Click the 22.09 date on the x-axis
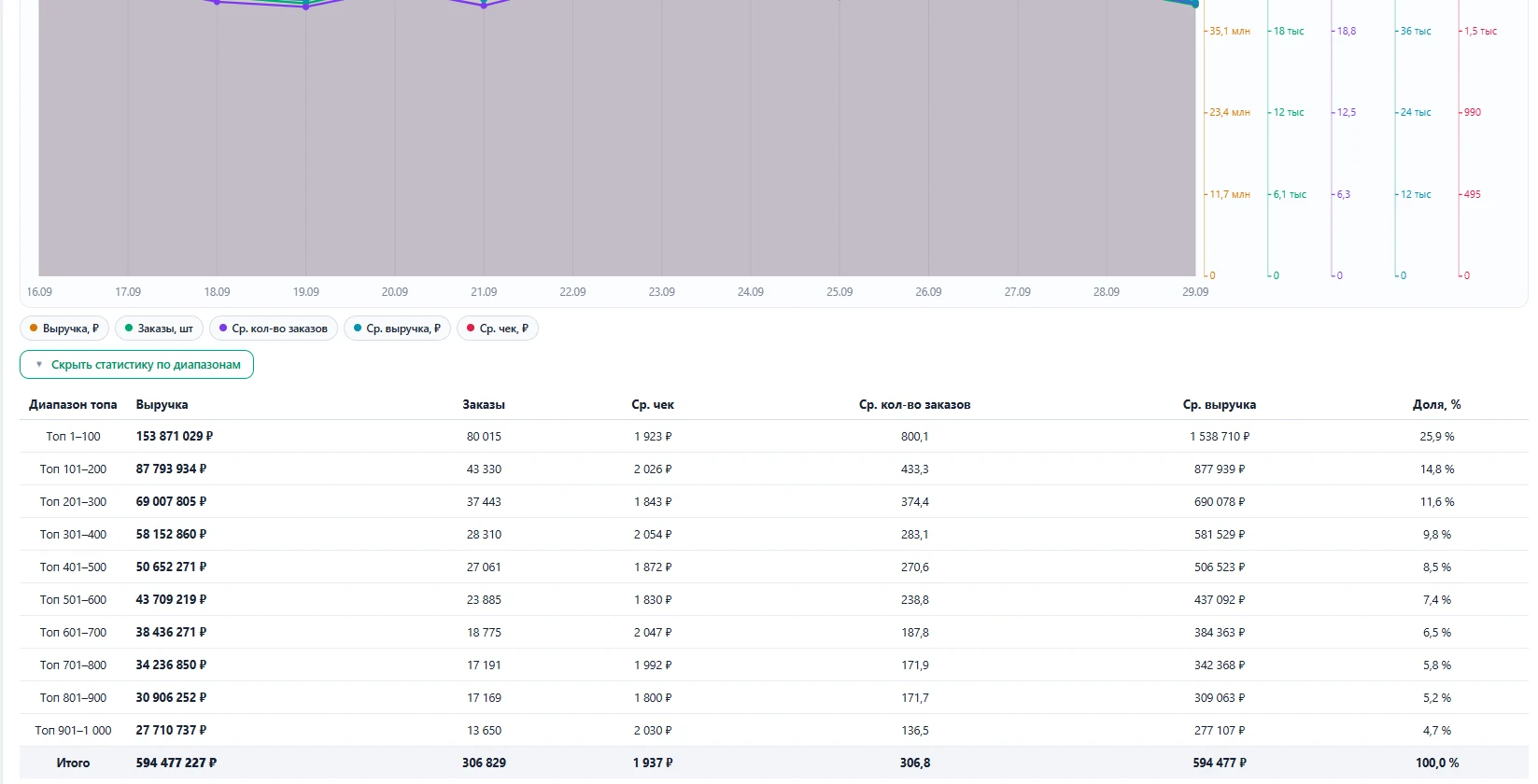This screenshot has width=1538, height=784. 572,292
